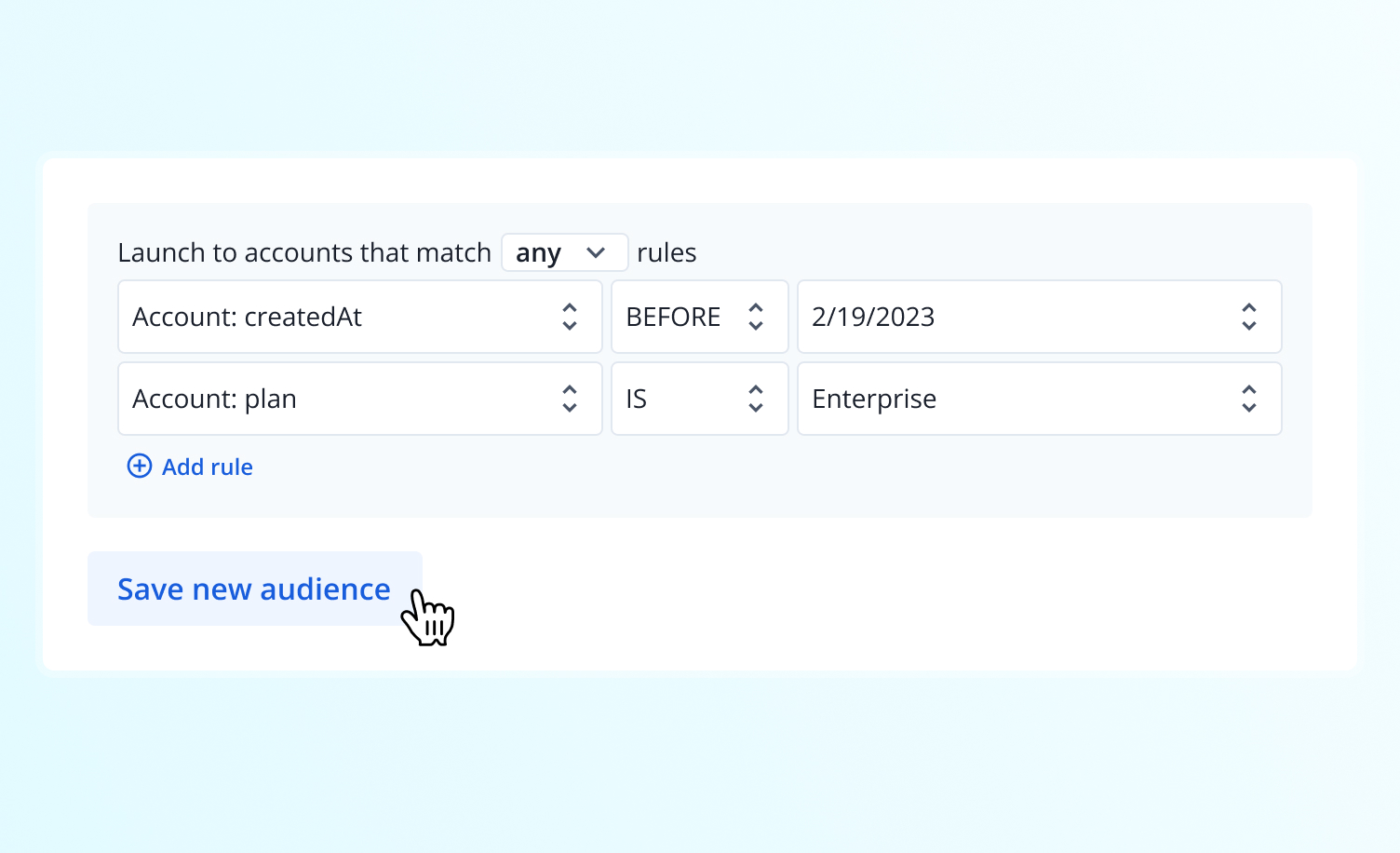The width and height of the screenshot is (1400, 853).
Task: Click the up-down arrows in the BEFORE field
Action: click(756, 317)
